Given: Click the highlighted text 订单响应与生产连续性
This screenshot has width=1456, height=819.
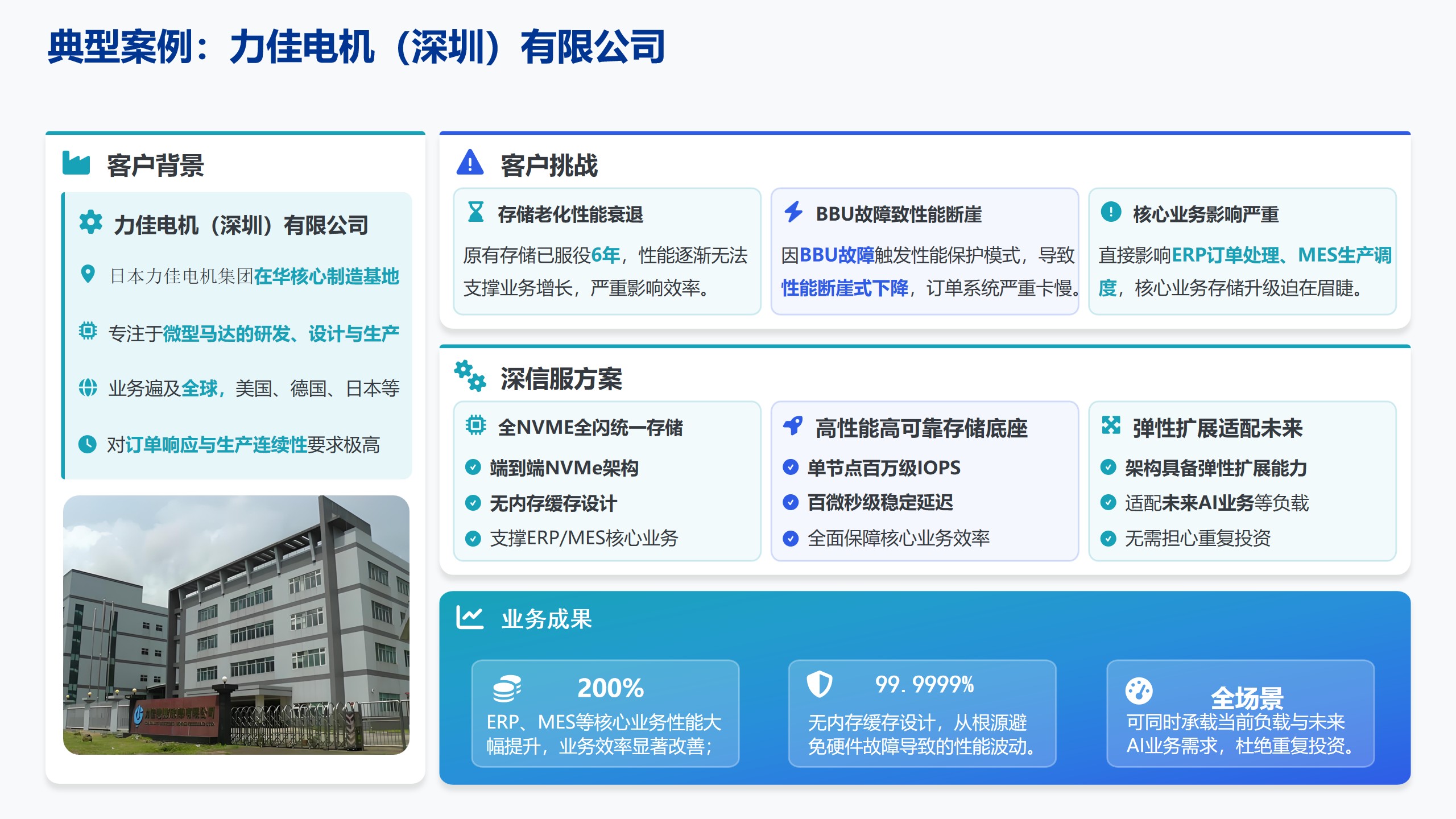Looking at the screenshot, I should coord(216,445).
